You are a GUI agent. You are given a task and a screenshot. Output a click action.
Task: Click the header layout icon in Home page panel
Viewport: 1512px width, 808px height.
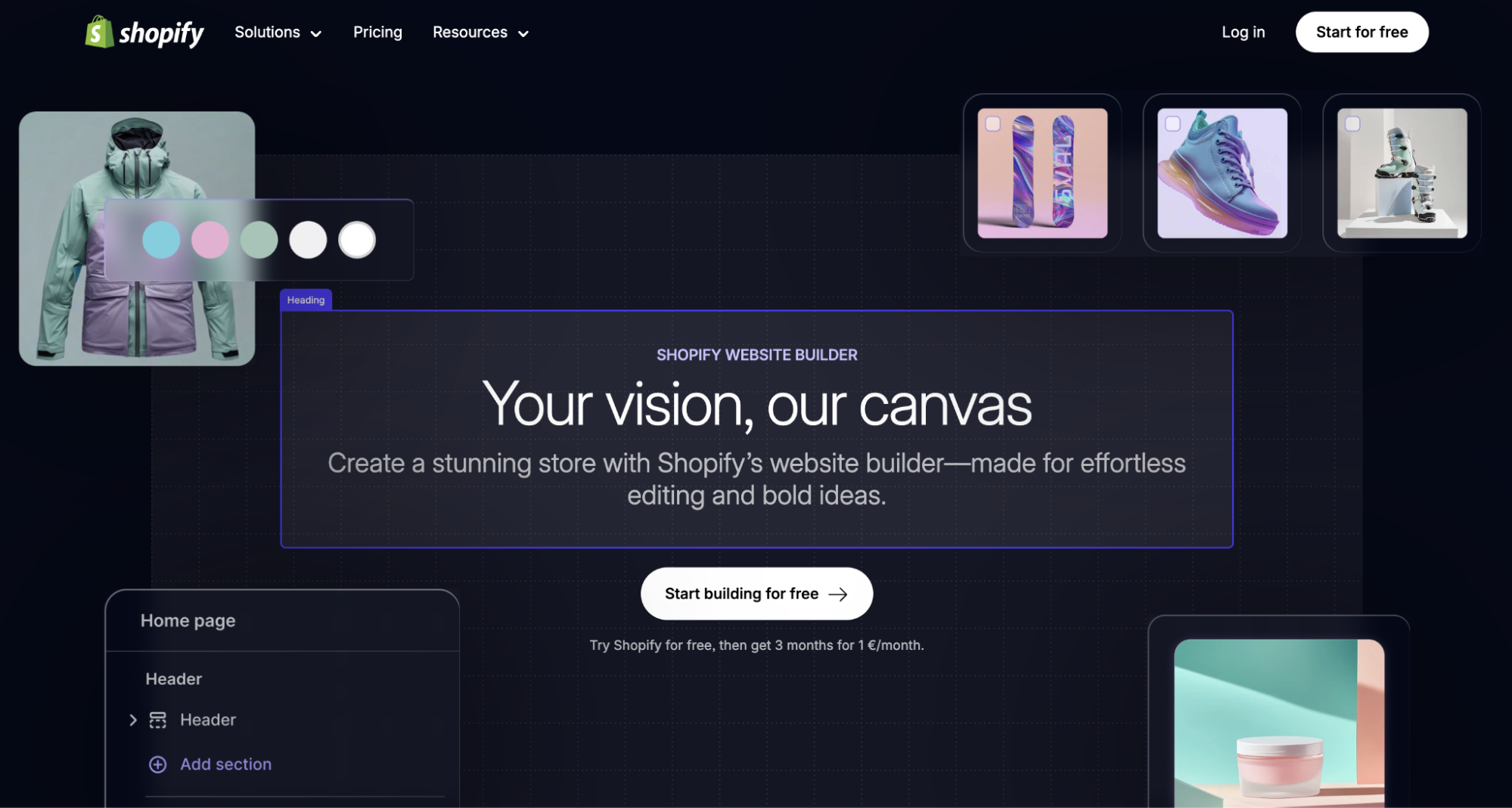click(157, 720)
